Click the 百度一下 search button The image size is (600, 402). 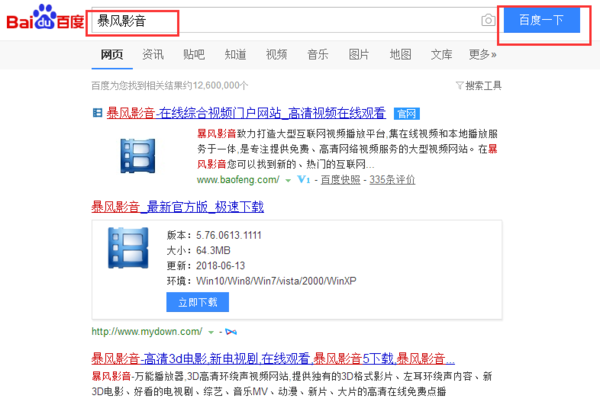(x=541, y=20)
